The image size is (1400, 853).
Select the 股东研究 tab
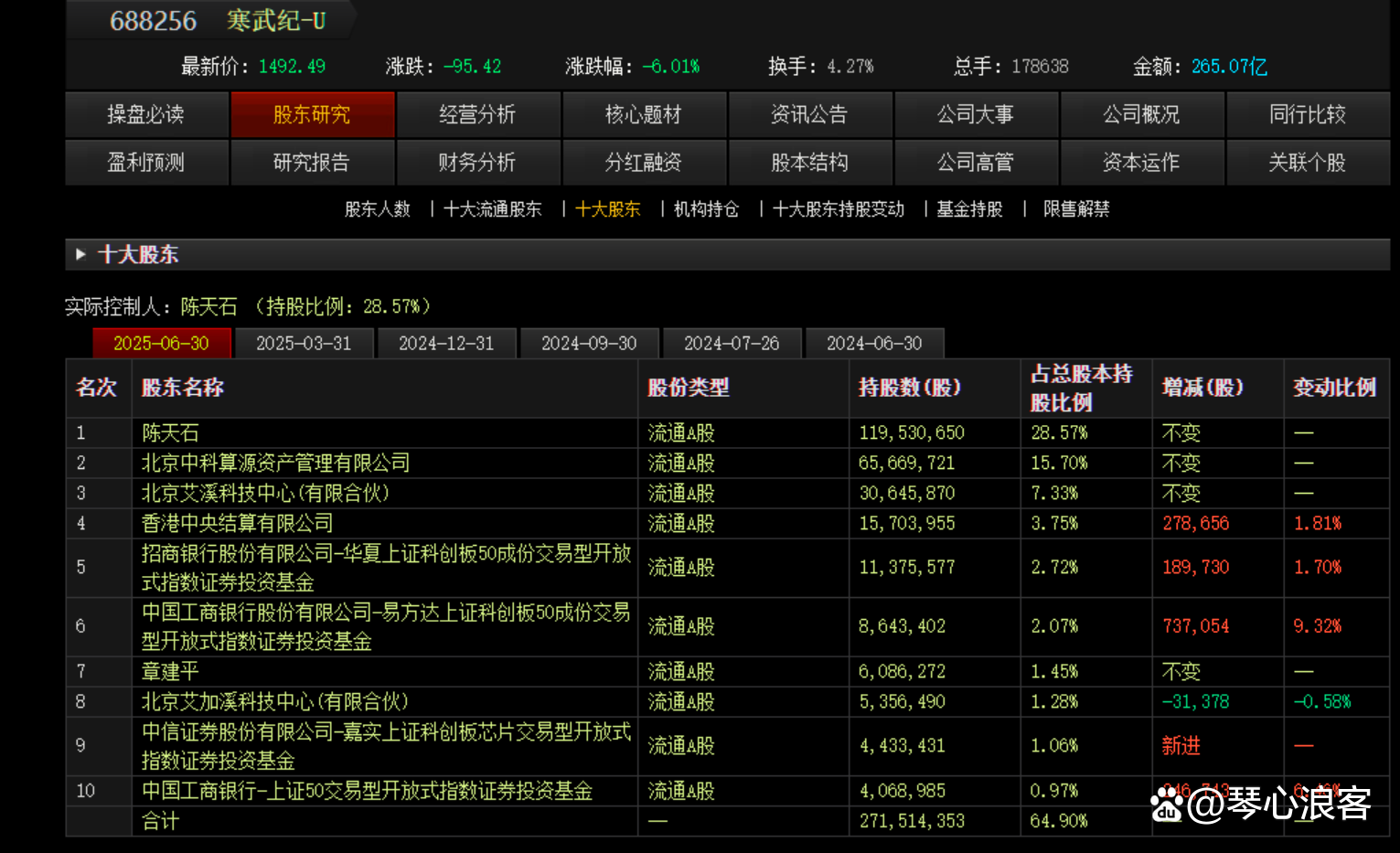[312, 114]
